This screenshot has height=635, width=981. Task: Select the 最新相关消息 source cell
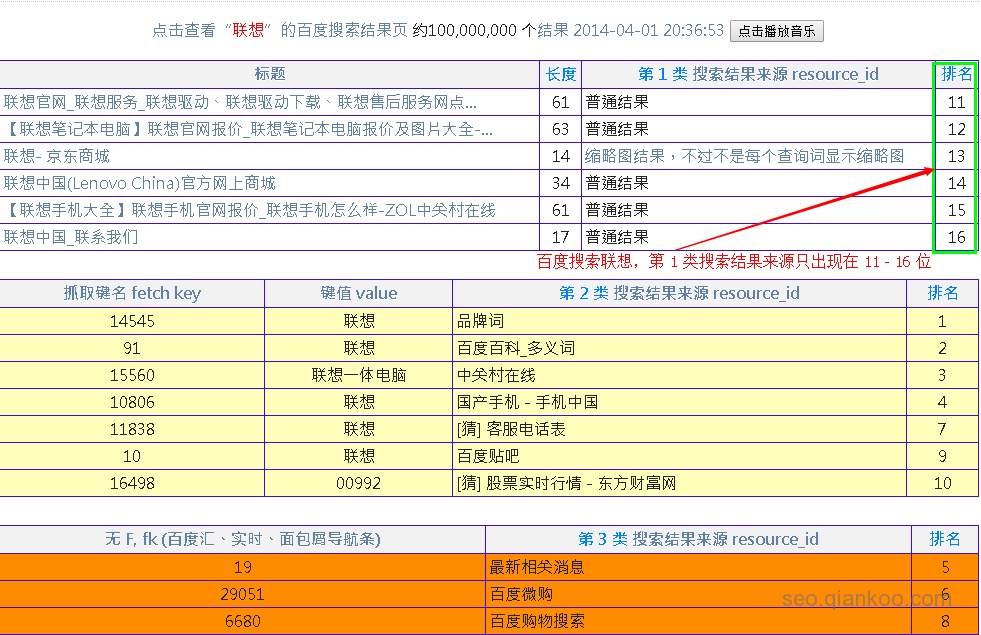coord(698,567)
